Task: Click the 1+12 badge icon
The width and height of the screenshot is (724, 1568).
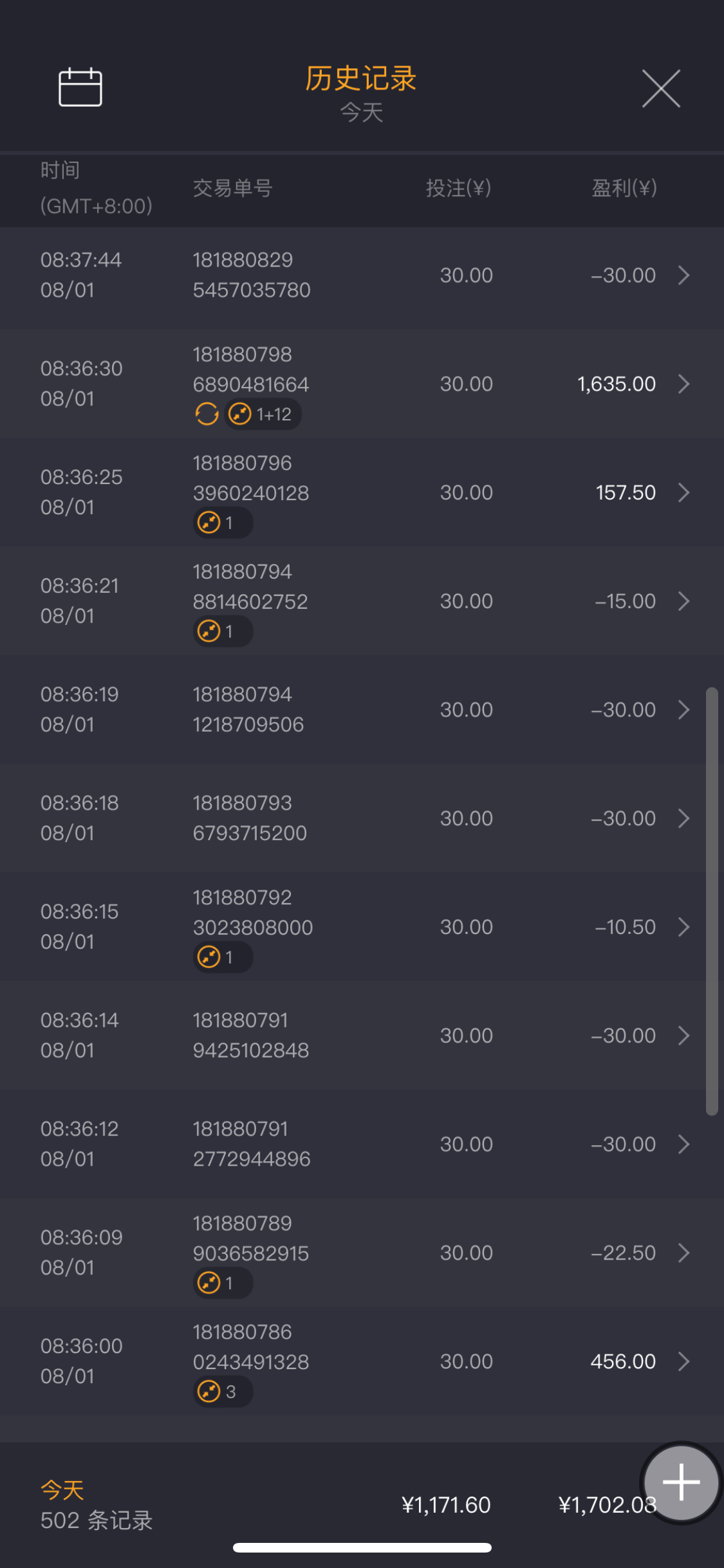Action: [263, 414]
